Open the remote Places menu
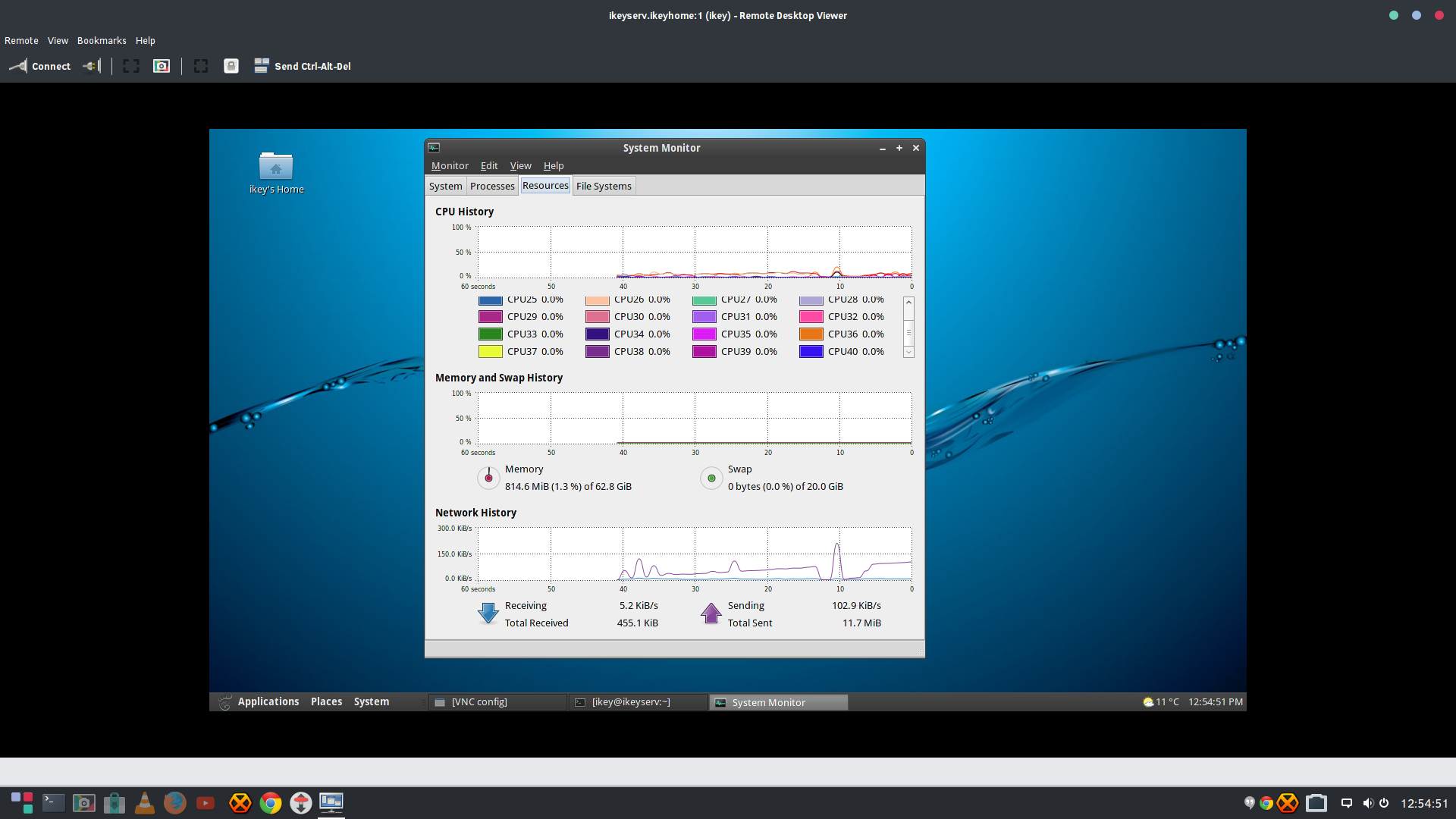The height and width of the screenshot is (819, 1456). (x=327, y=702)
